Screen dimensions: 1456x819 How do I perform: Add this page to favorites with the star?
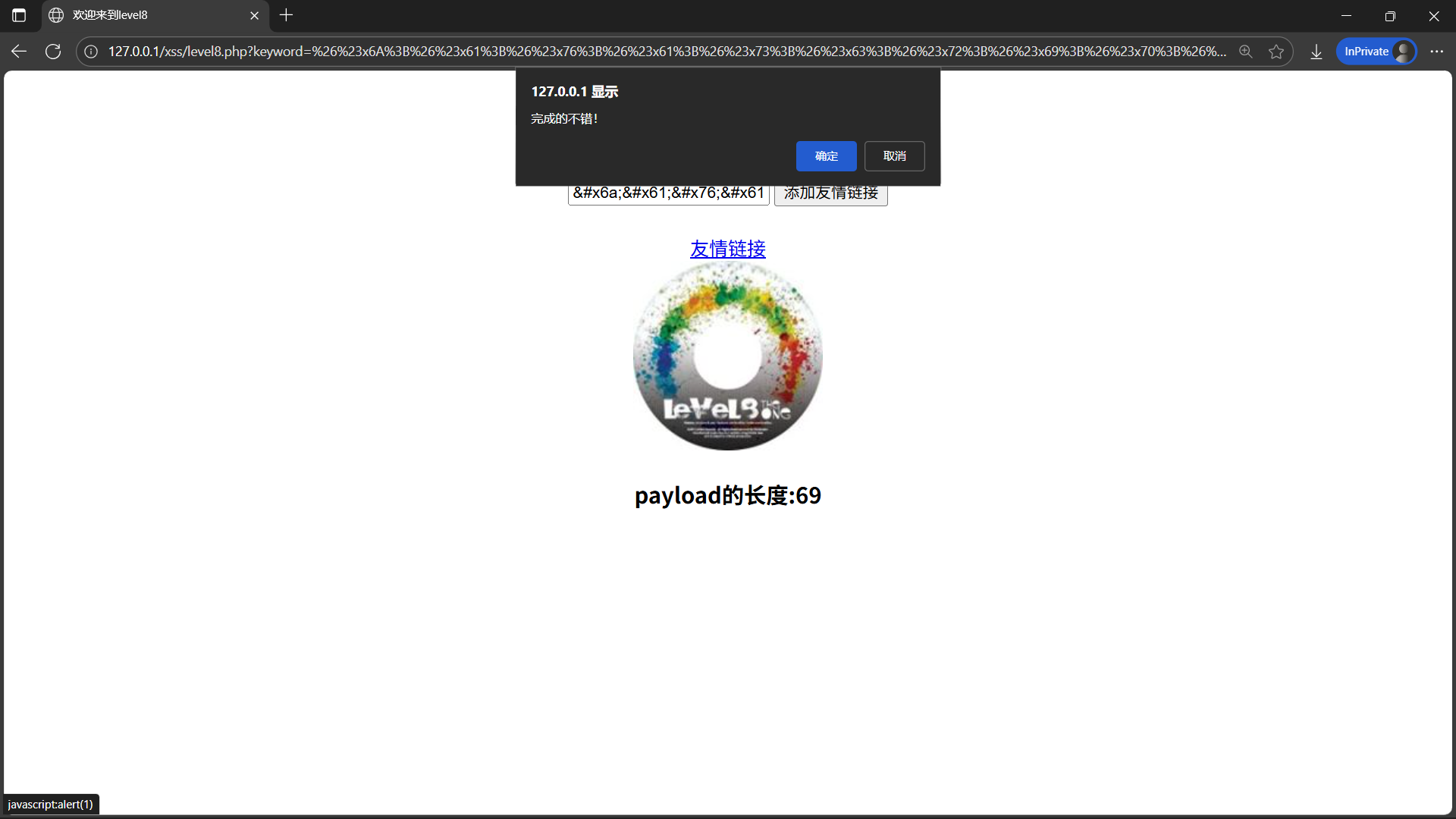1276,52
